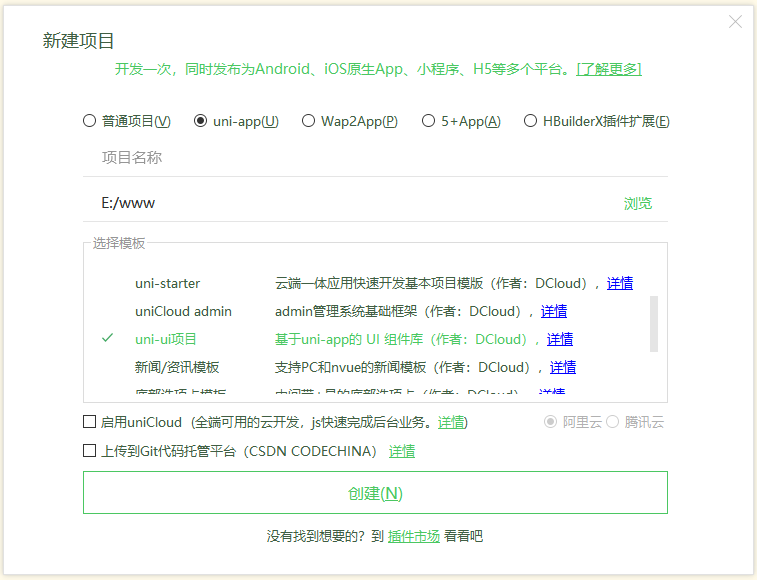Enable the 启用uniCloud checkbox
Viewport: 757px width, 580px height.
(x=89, y=422)
